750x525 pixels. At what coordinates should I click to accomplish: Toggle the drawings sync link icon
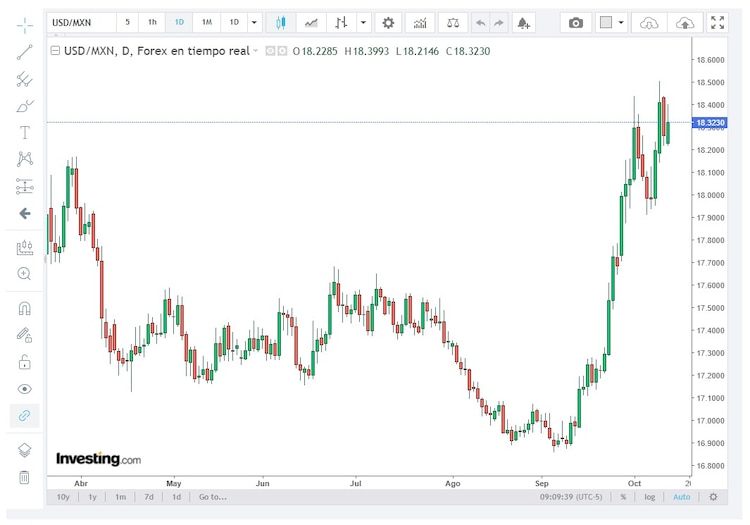click(24, 416)
